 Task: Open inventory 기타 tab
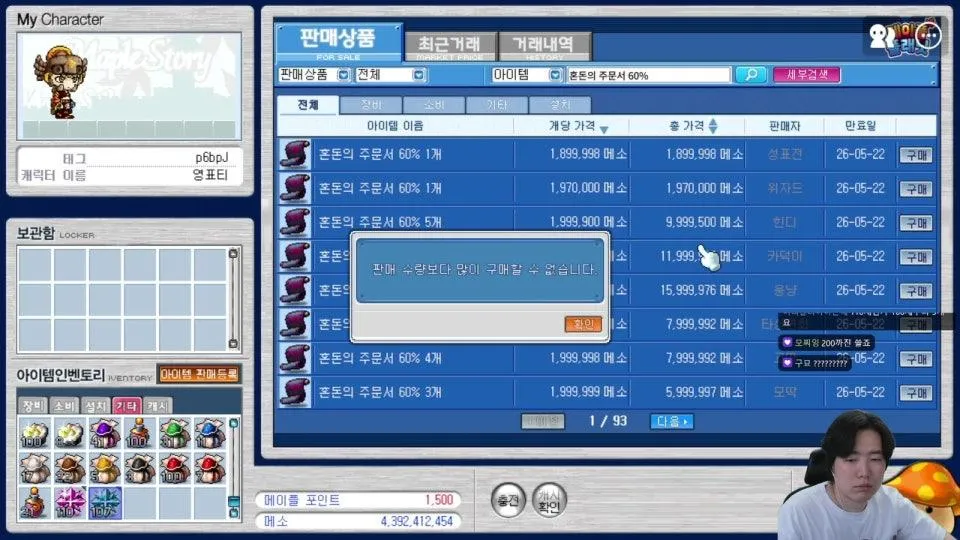127,405
